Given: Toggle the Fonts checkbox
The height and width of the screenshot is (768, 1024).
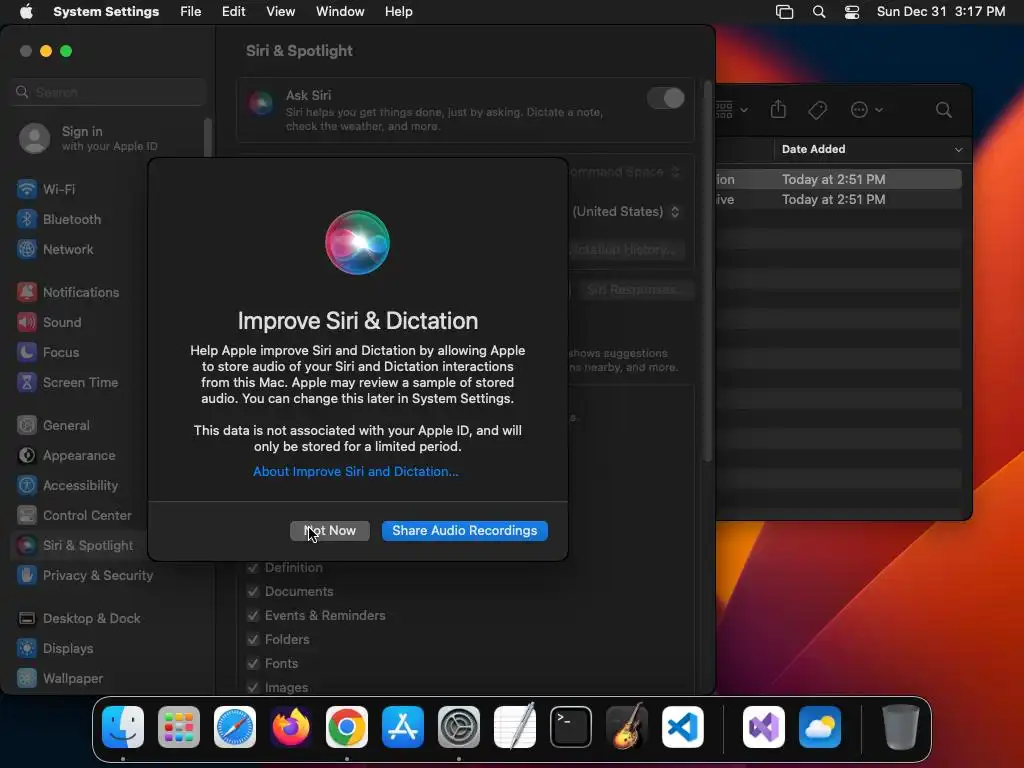Looking at the screenshot, I should 253,664.
